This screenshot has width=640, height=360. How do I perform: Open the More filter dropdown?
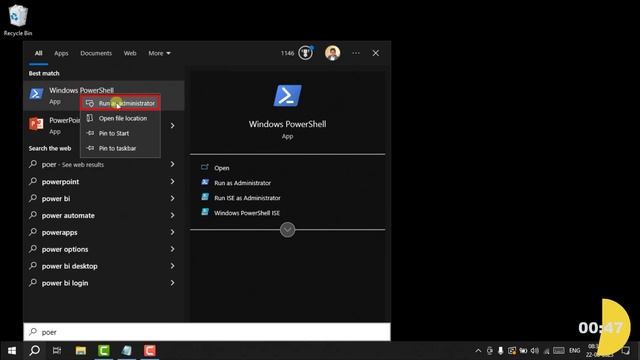click(159, 53)
